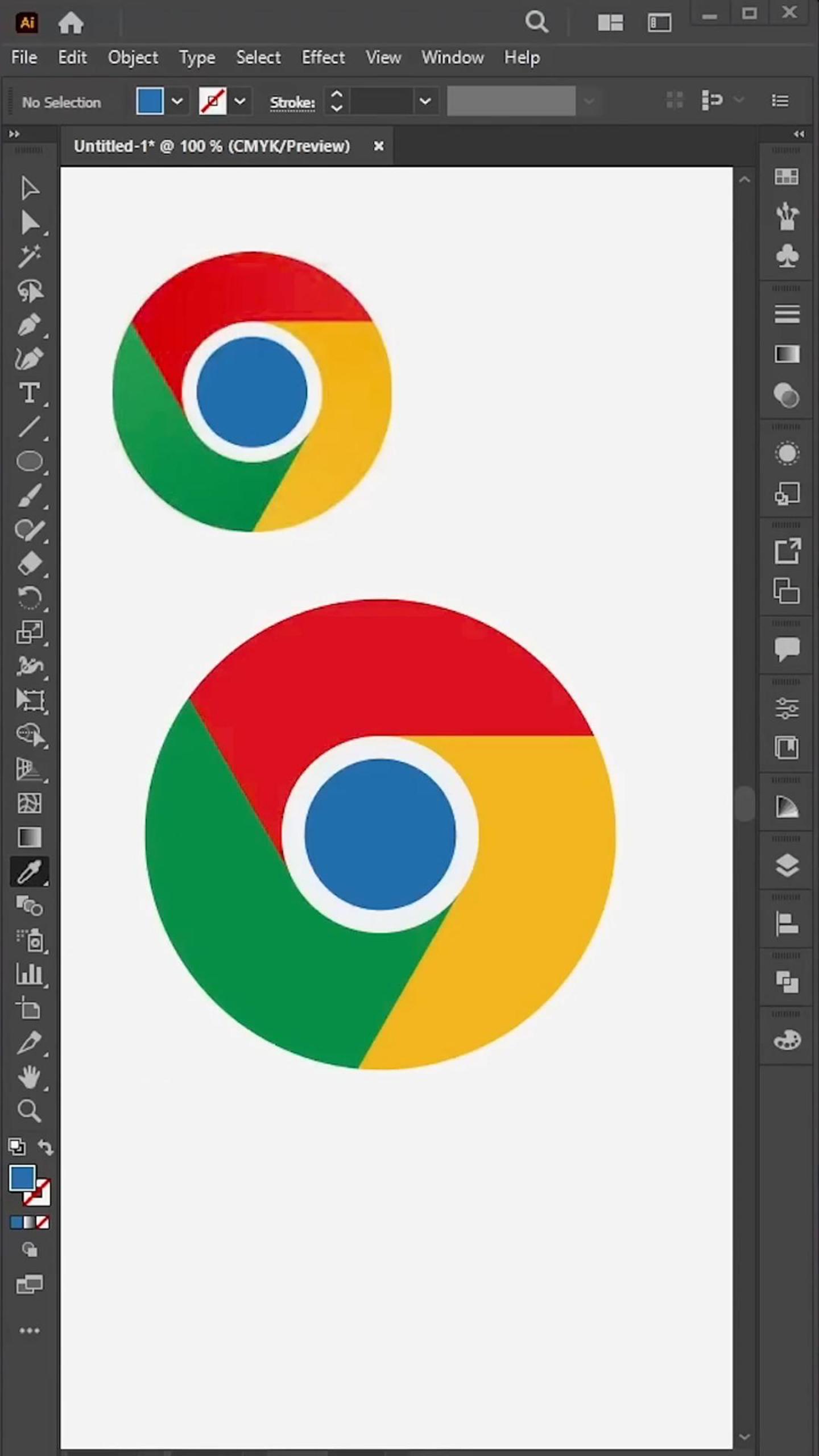Select the Eyedropper tool
Viewport: 819px width, 1456px height.
(x=30, y=871)
